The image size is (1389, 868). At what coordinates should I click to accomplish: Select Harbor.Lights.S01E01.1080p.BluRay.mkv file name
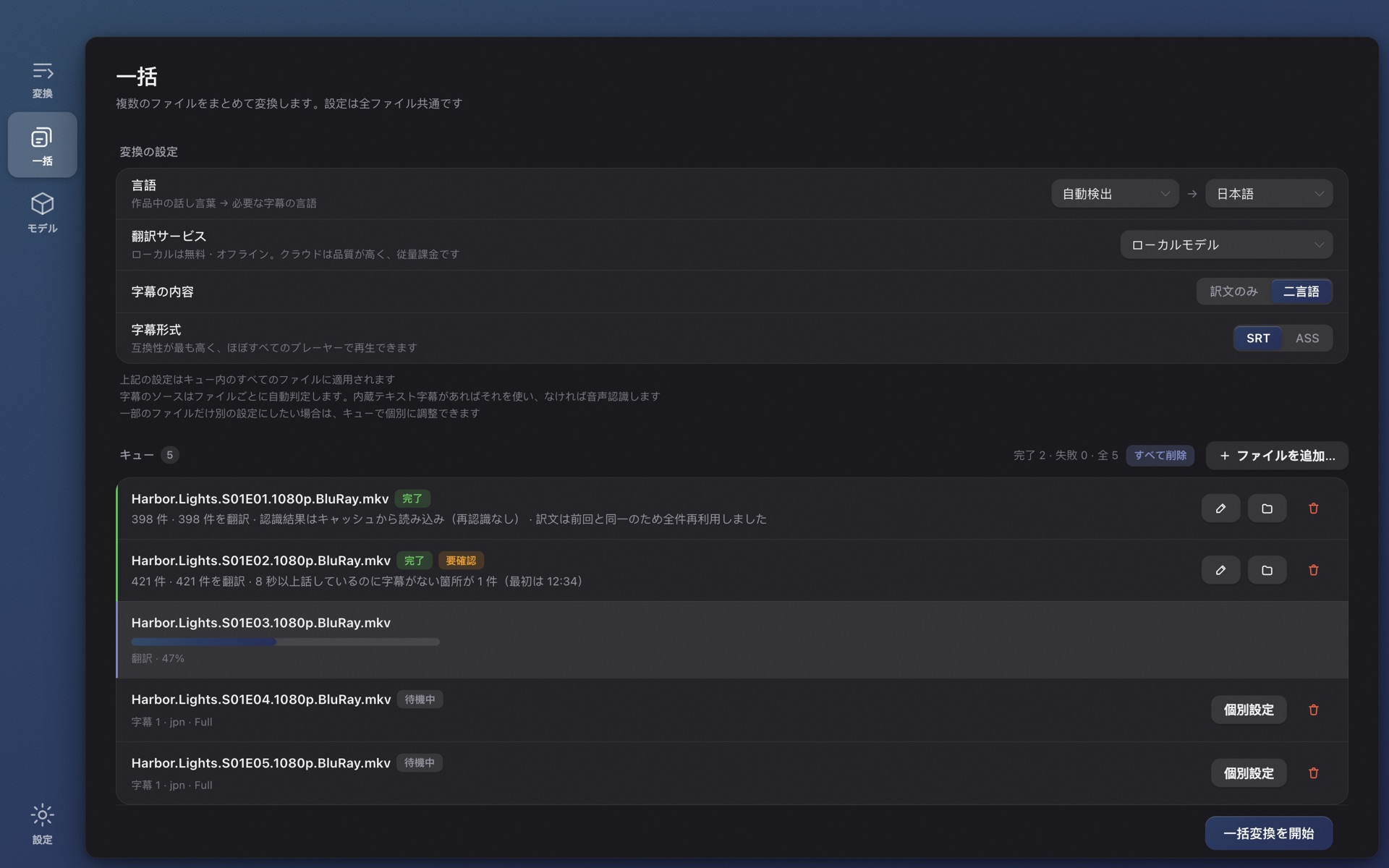click(260, 498)
